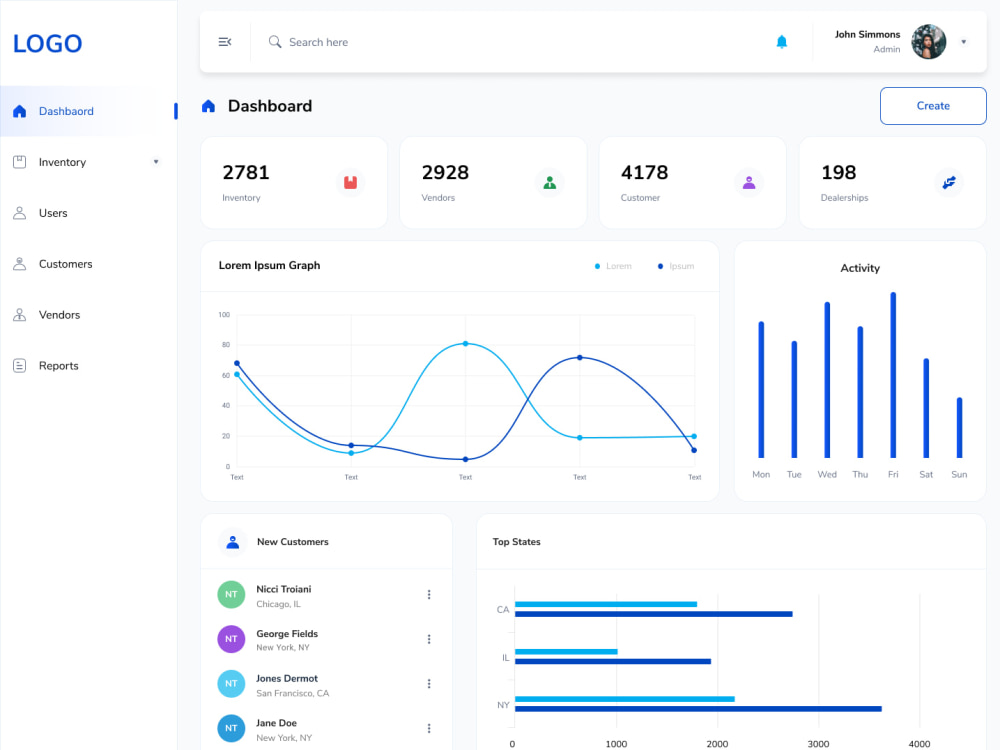Click the New Customers person icon

(233, 542)
